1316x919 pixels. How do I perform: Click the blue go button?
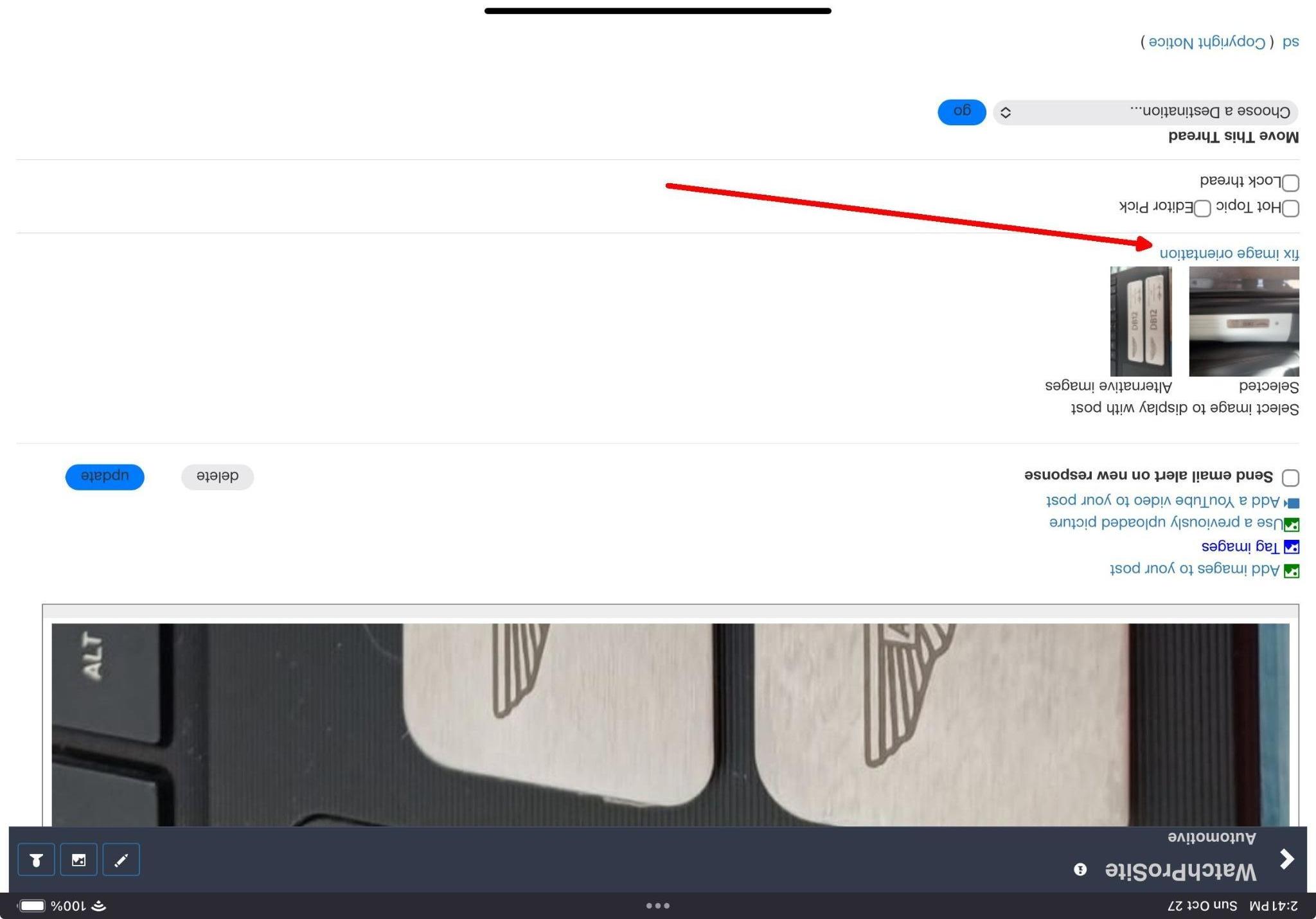(x=962, y=112)
